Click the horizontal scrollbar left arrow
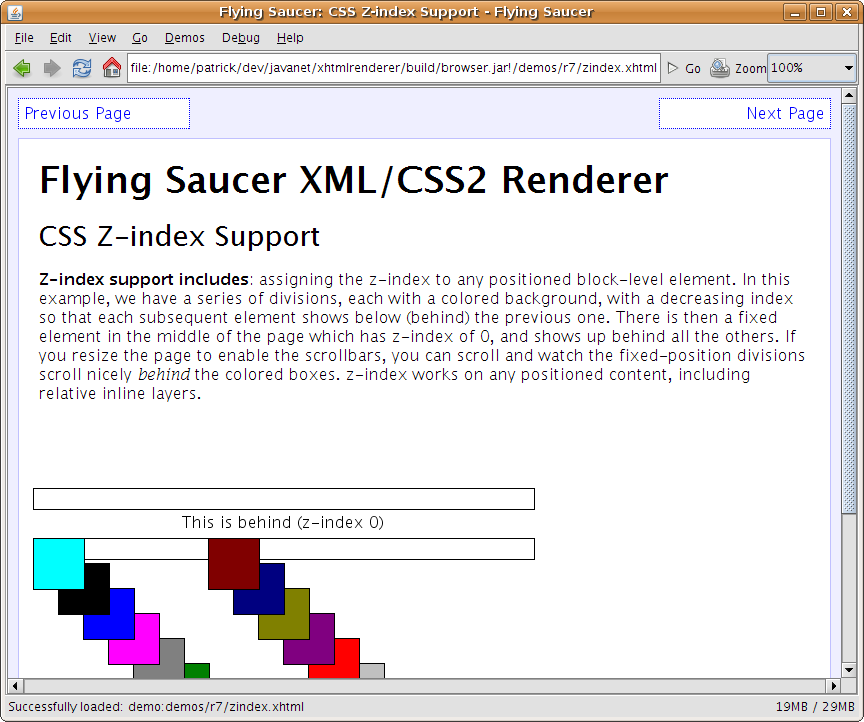Screen dimensions: 864x722 pos(15,686)
